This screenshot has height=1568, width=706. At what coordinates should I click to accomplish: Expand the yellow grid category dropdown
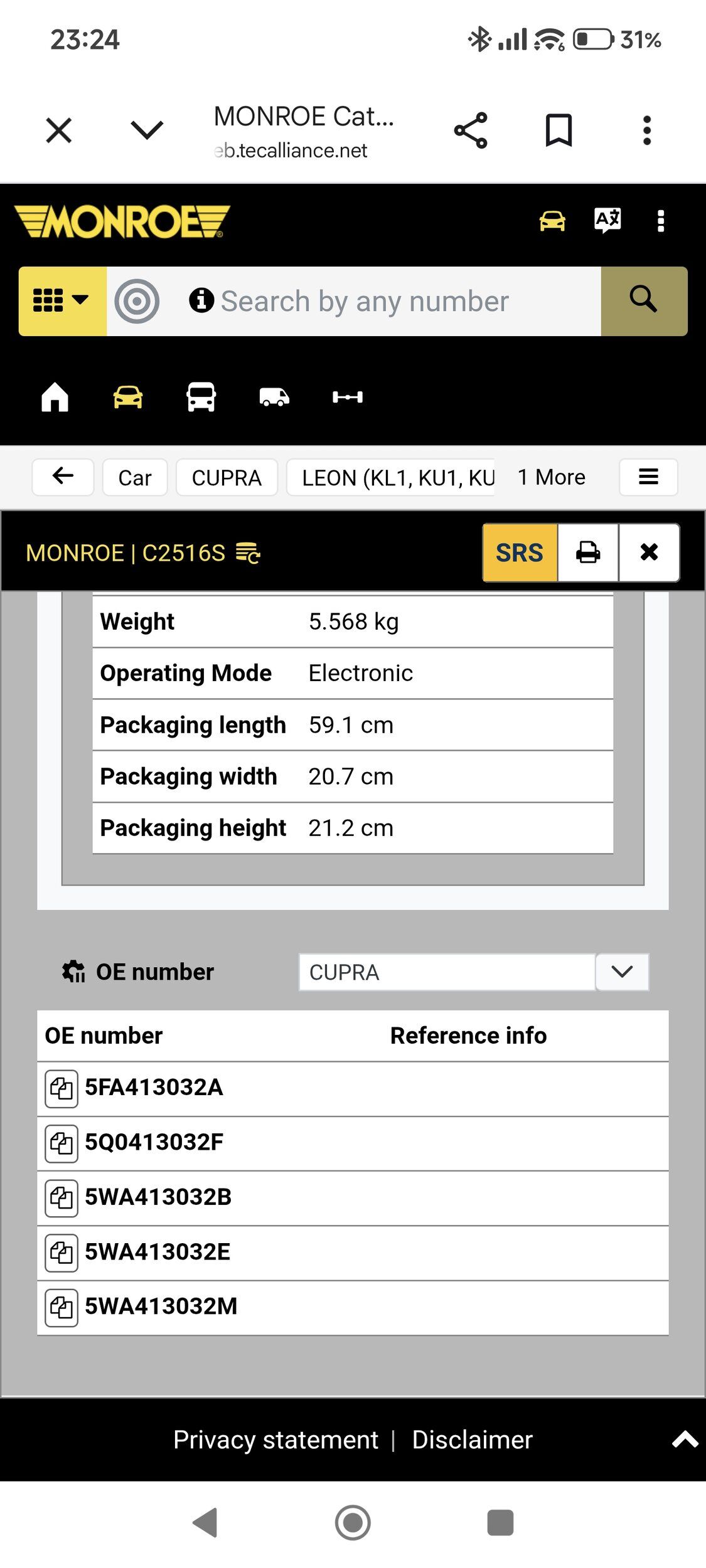[62, 301]
